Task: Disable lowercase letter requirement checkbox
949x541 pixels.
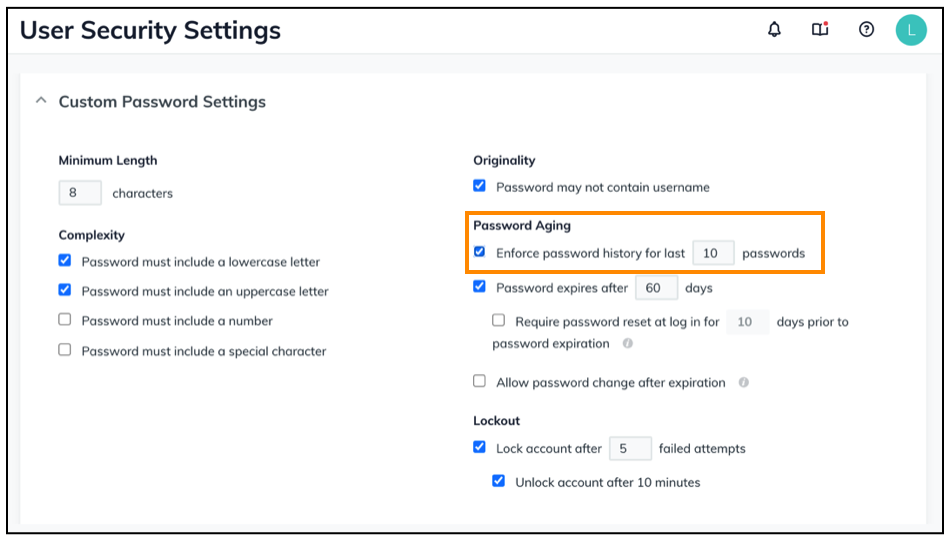Action: (65, 261)
